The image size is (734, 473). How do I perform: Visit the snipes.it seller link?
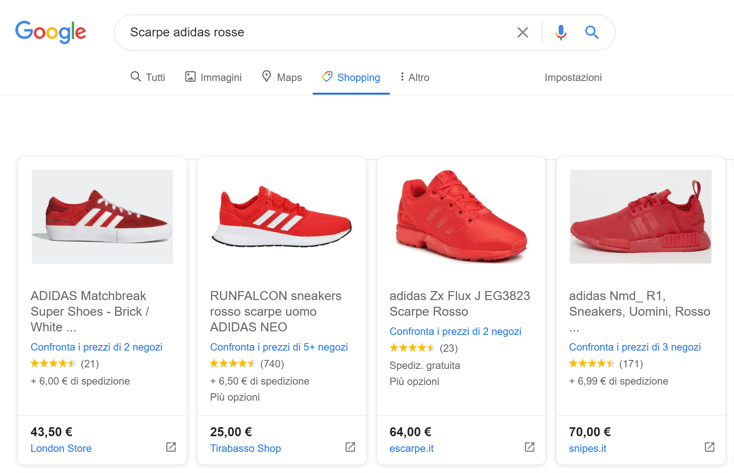click(x=587, y=448)
